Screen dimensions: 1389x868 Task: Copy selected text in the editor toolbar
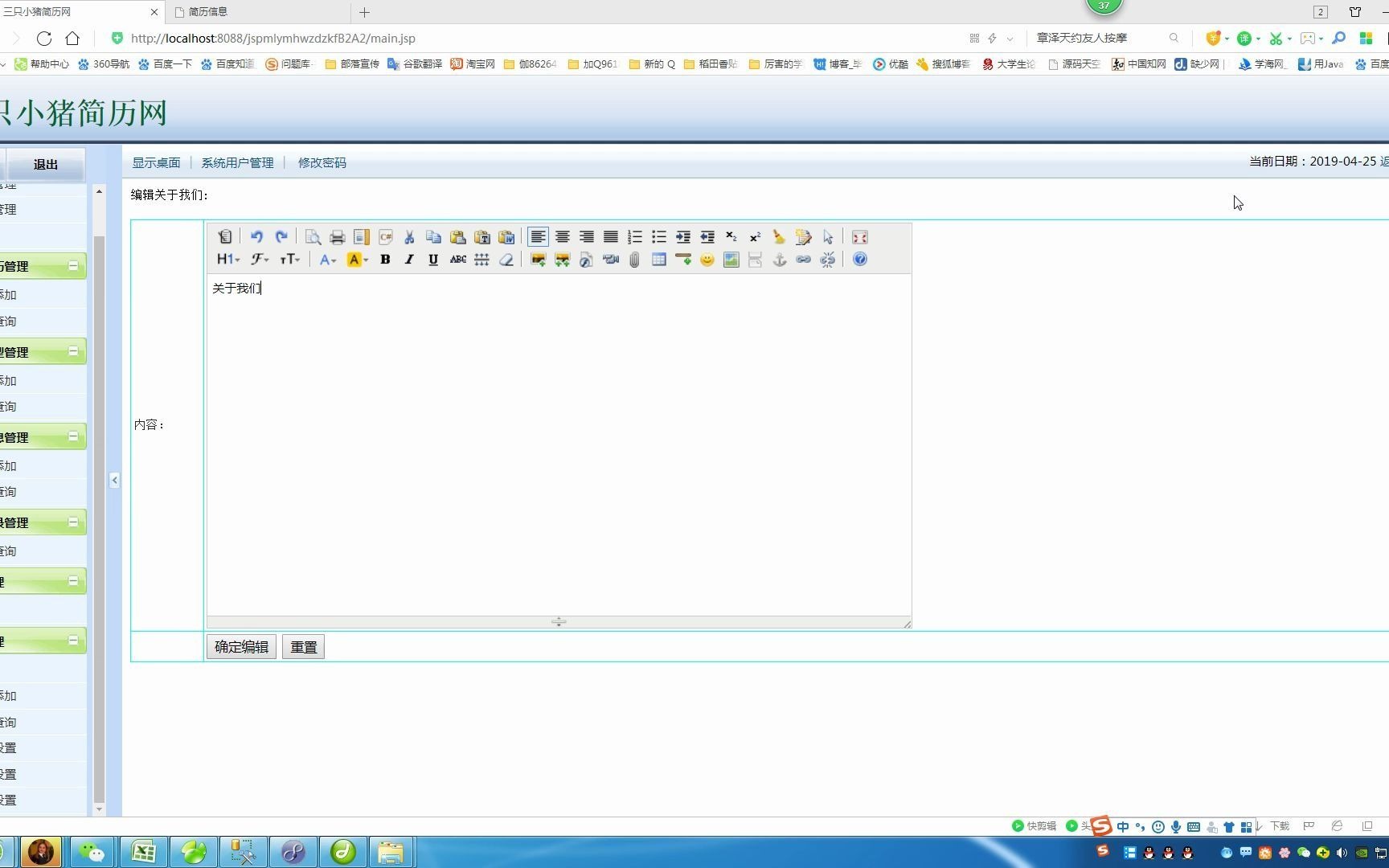(433, 237)
